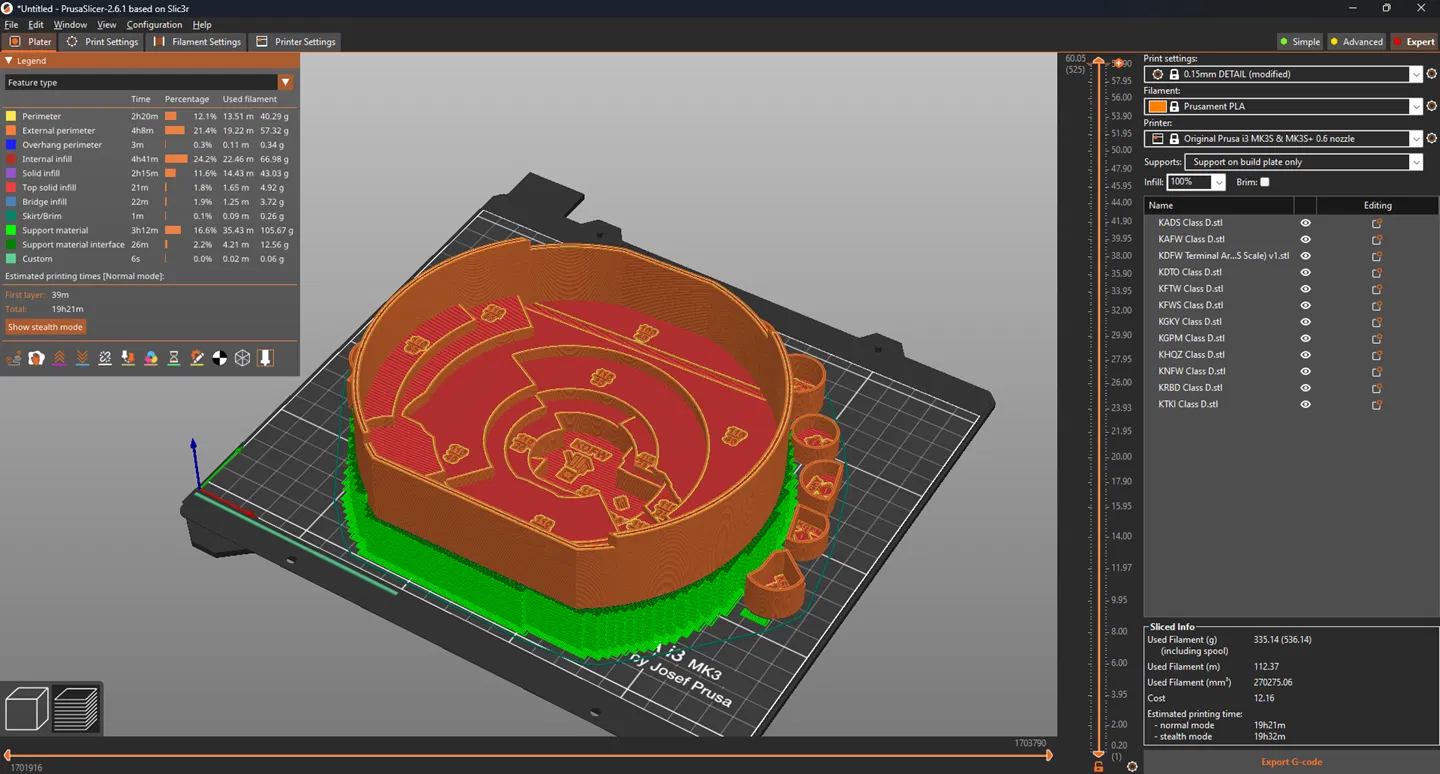Click editing icon for KGPM Class D.stl

[1377, 338]
